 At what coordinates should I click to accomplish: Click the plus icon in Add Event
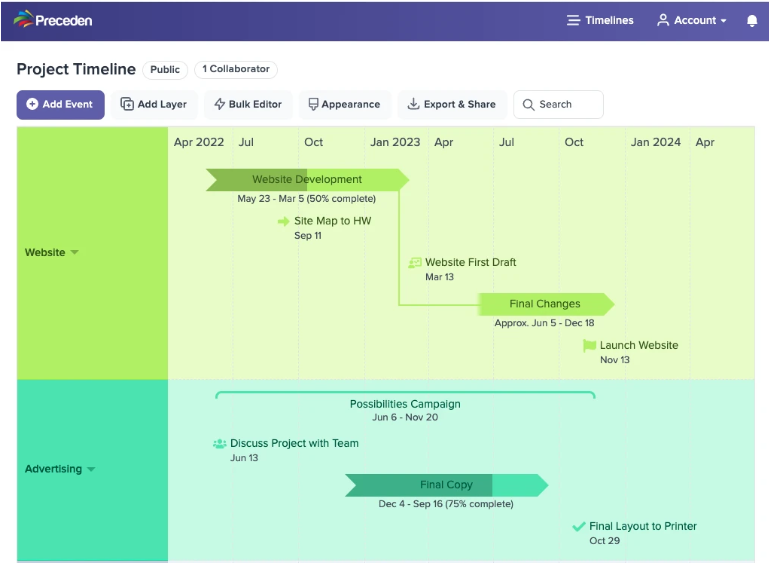[x=32, y=104]
